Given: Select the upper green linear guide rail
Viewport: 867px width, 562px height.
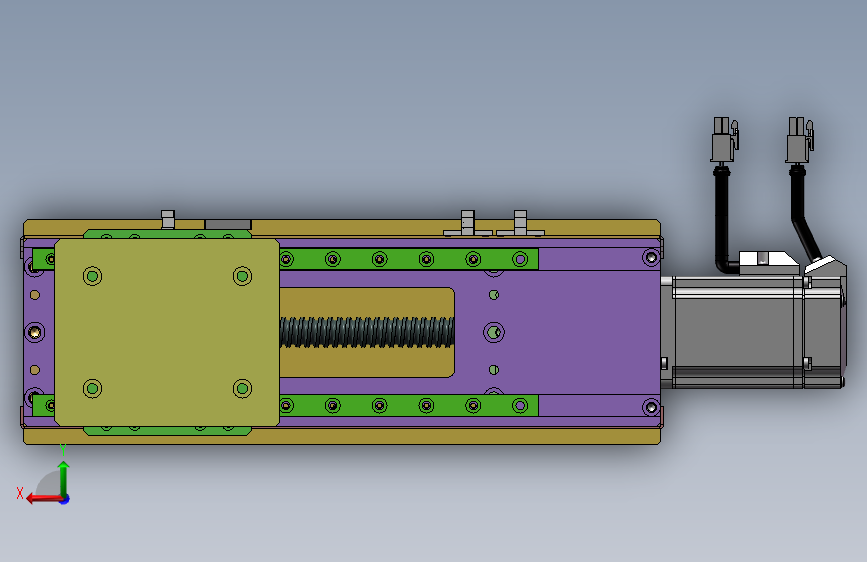Looking at the screenshot, I should [x=409, y=259].
